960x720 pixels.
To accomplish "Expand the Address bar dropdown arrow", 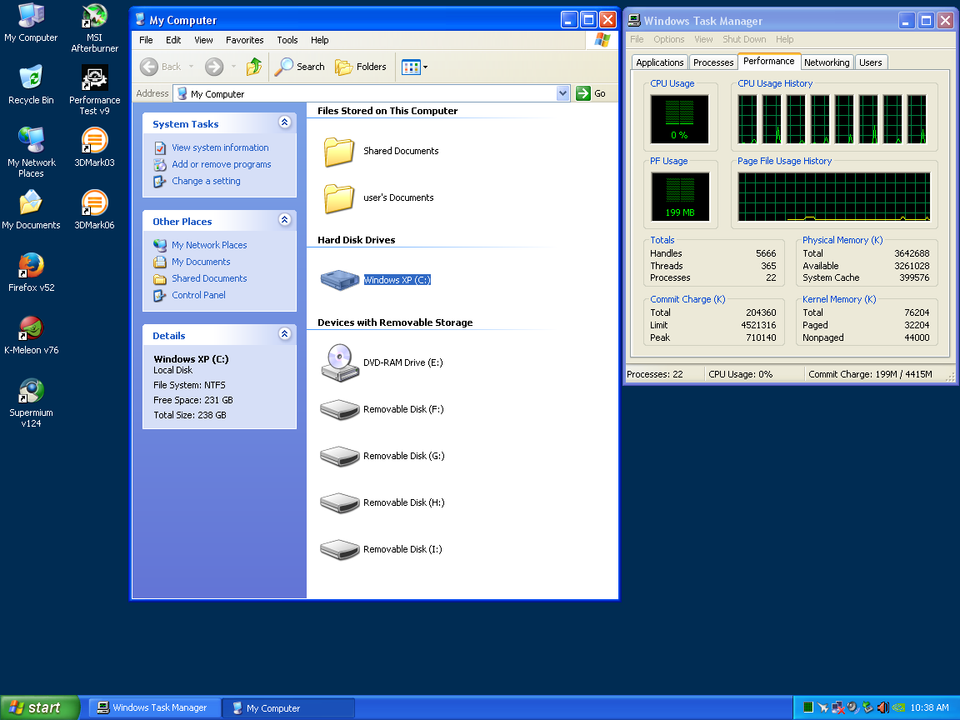I will coord(563,93).
